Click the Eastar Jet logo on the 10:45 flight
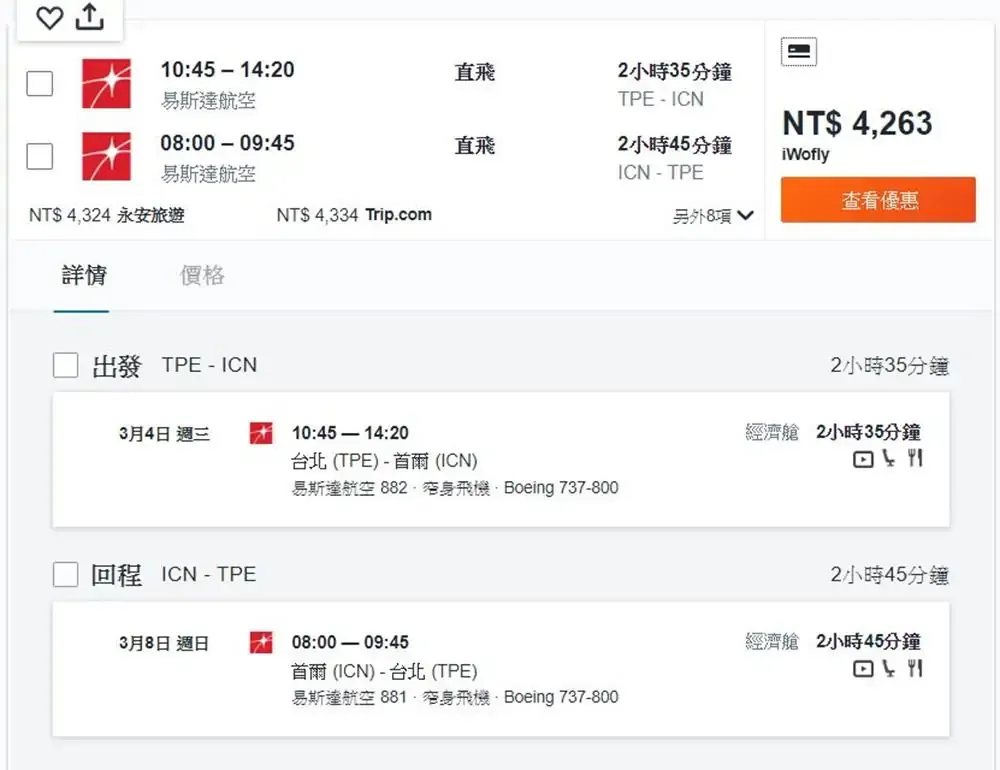Screen dimensions: 1000x770 click(106, 84)
